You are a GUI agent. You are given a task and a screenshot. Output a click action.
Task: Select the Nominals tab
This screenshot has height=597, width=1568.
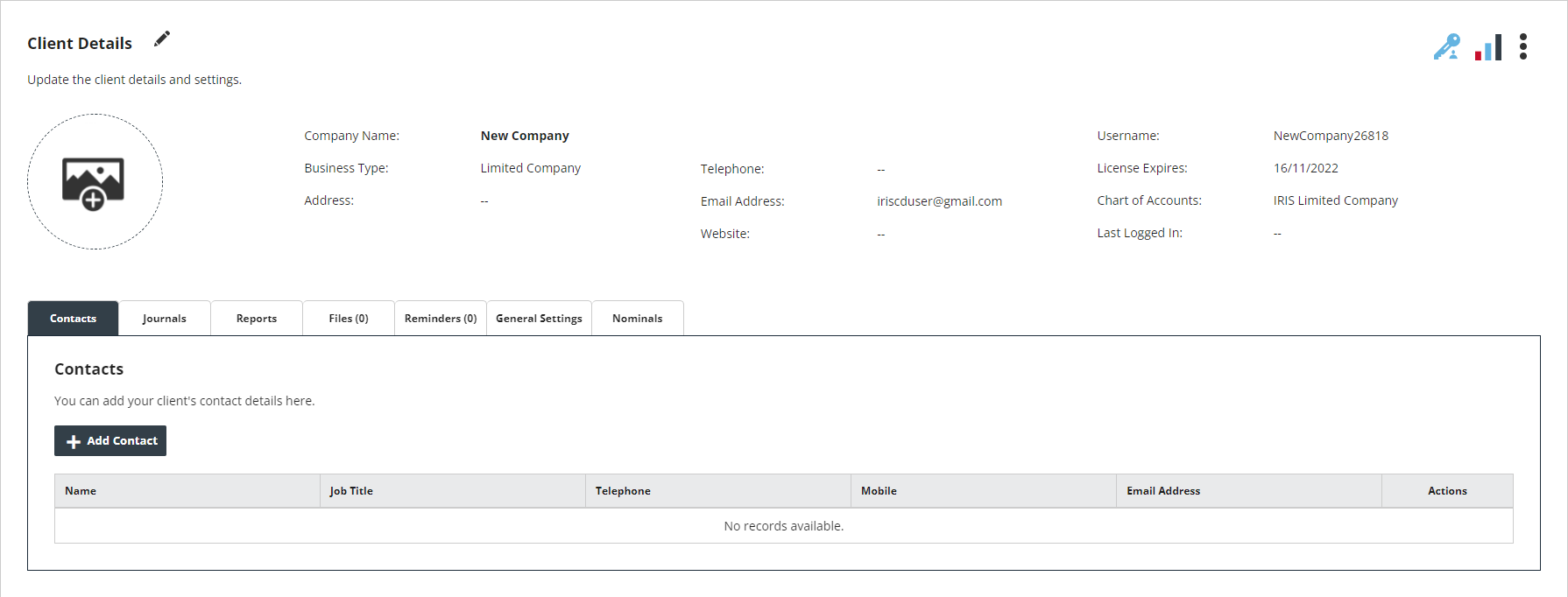[x=637, y=319]
